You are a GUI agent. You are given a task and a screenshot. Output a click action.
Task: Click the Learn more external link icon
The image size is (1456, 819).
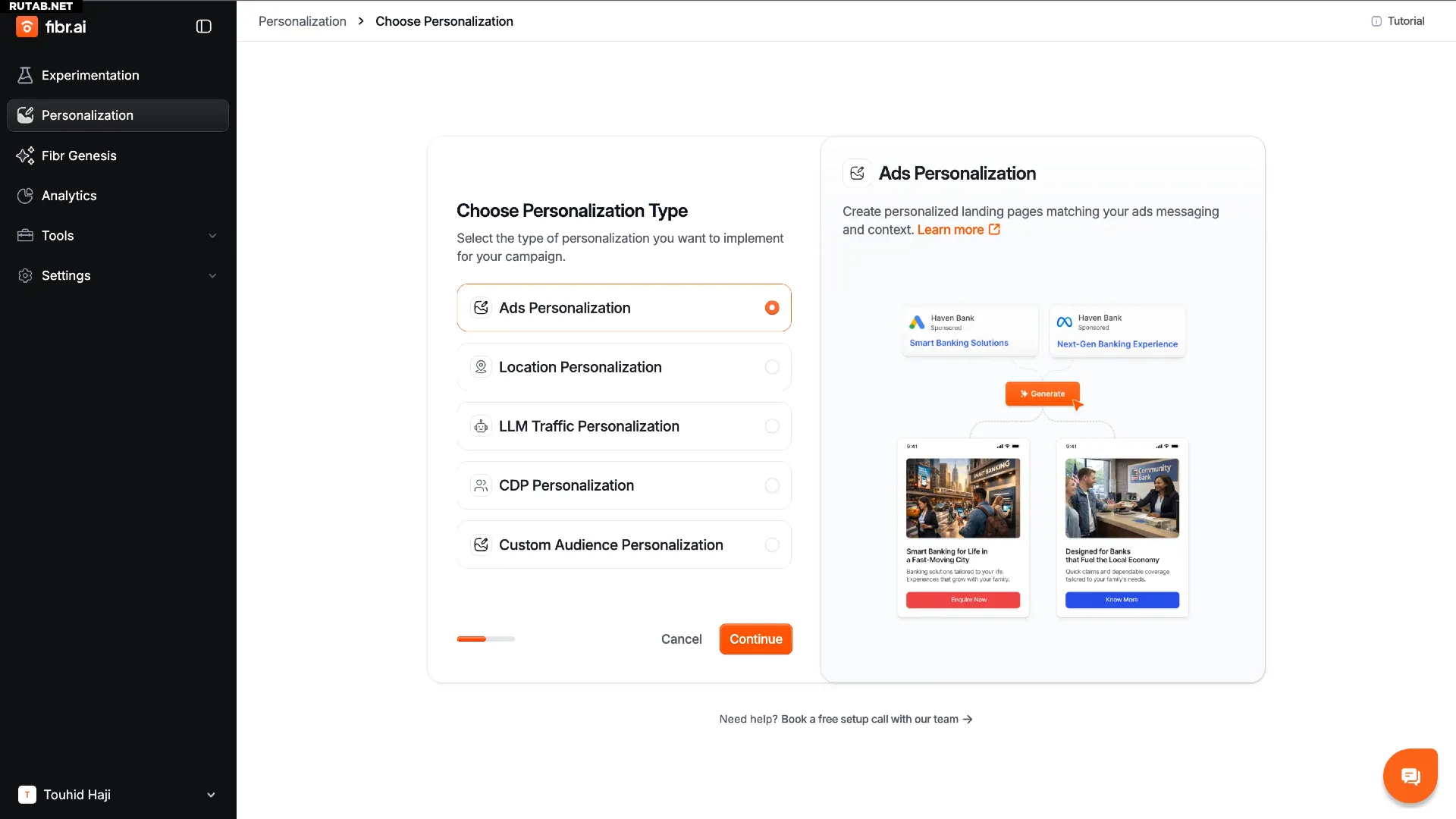994,230
